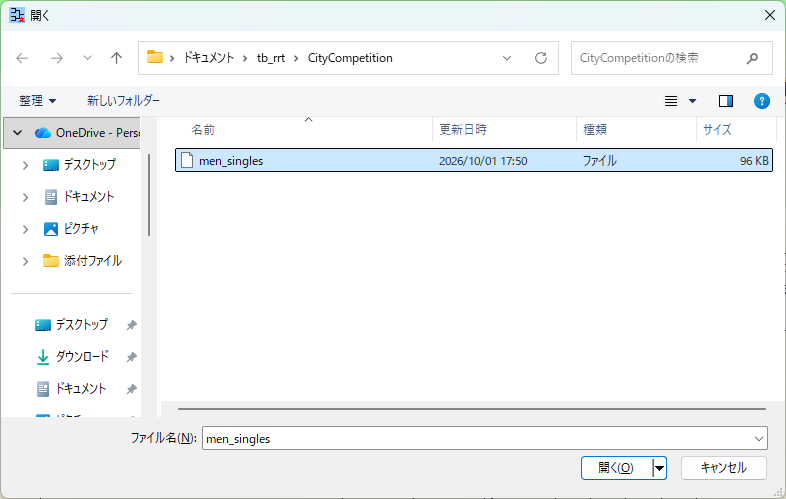786x499 pixels.
Task: Open the ファイル名 combo dropdown
Action: (x=758, y=439)
